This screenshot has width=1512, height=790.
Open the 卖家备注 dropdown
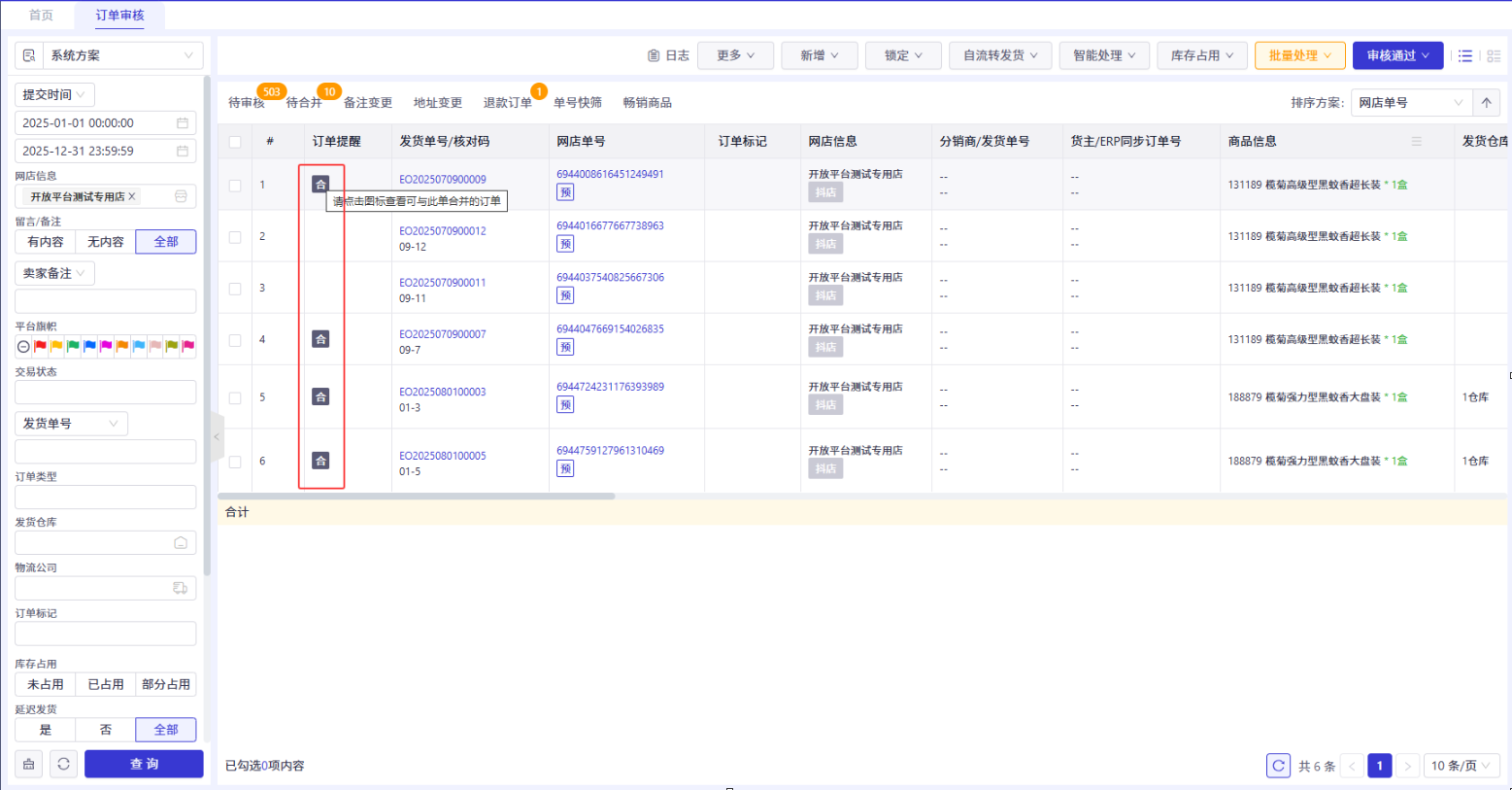54,273
